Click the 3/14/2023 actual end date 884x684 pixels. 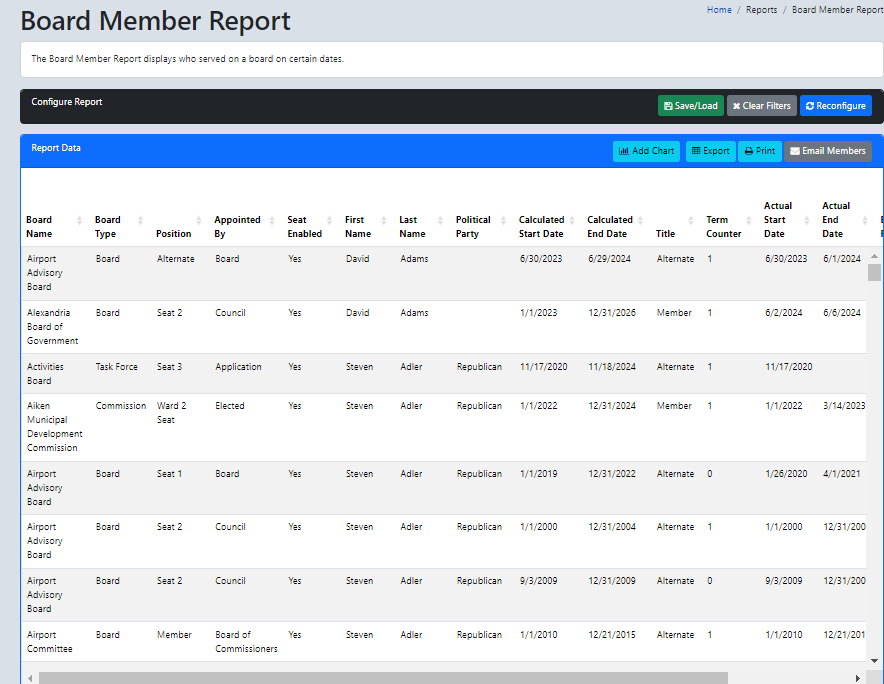(844, 405)
